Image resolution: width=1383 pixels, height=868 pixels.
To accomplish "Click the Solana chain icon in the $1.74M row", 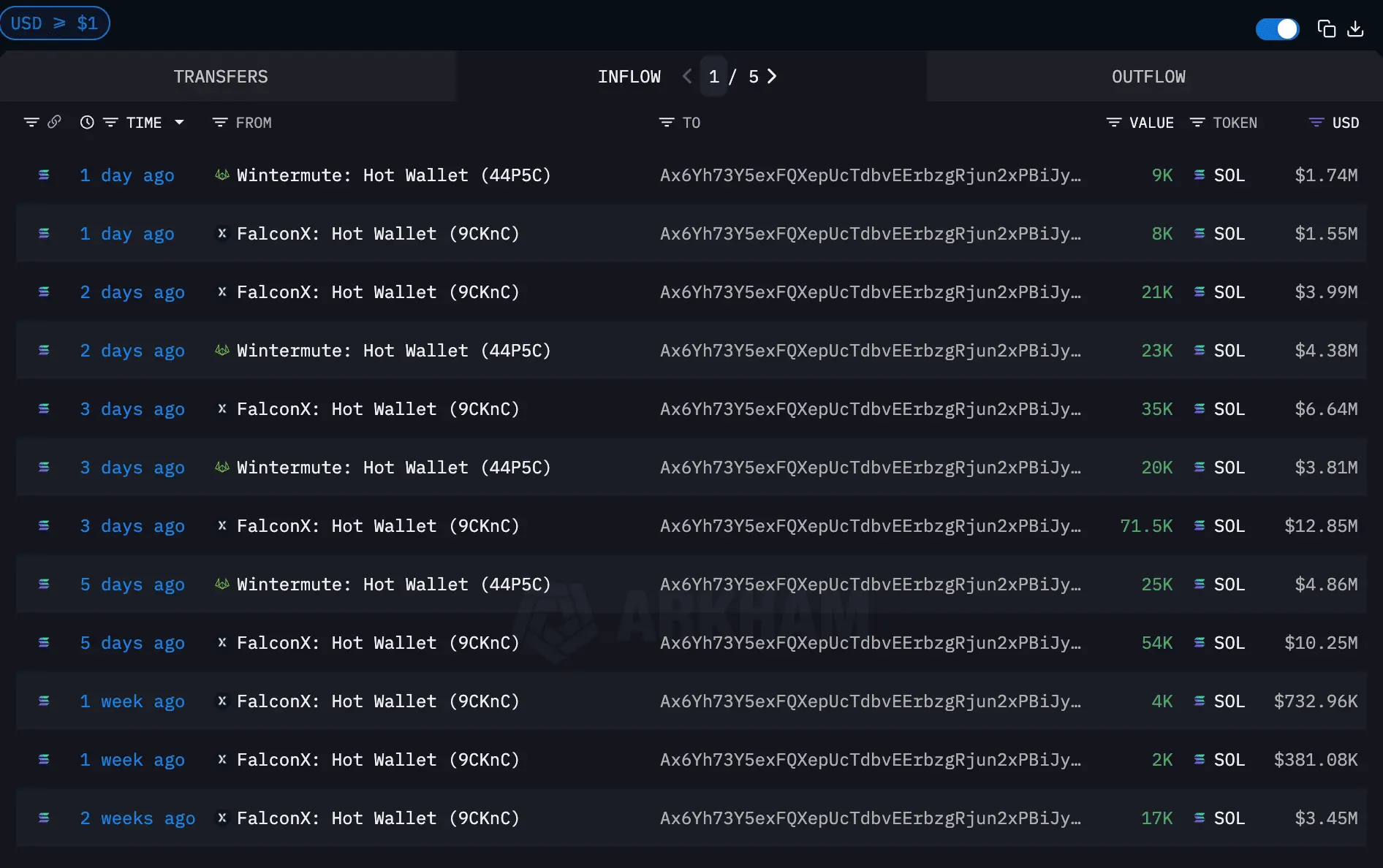I will (44, 175).
